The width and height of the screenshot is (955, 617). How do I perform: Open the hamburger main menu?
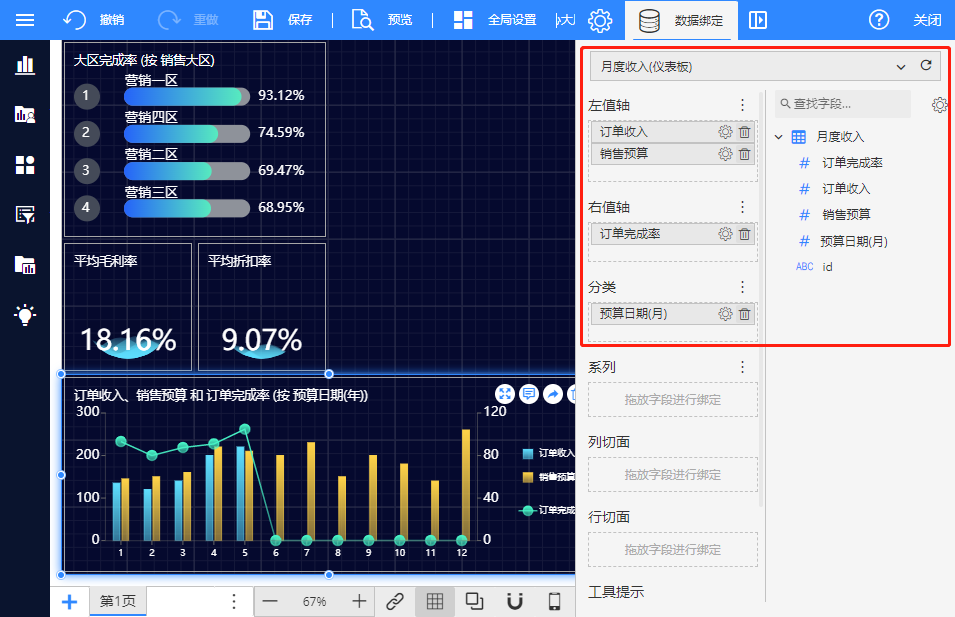(25, 20)
